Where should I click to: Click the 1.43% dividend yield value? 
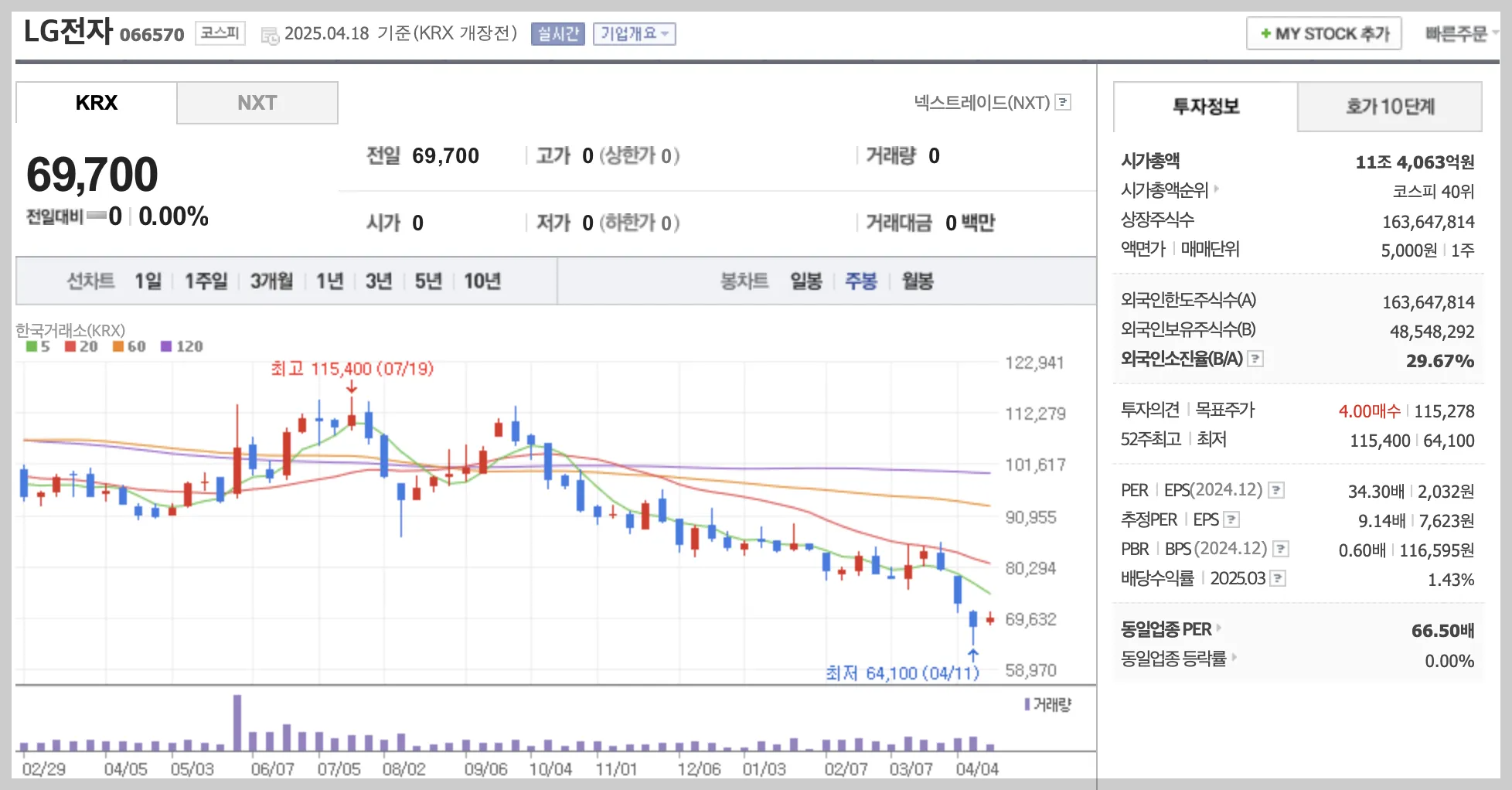(x=1451, y=580)
